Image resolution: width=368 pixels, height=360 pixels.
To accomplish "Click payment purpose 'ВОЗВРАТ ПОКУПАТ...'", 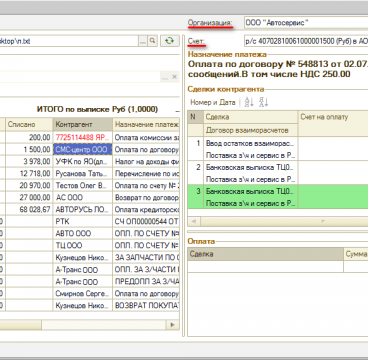I will point(146,306).
